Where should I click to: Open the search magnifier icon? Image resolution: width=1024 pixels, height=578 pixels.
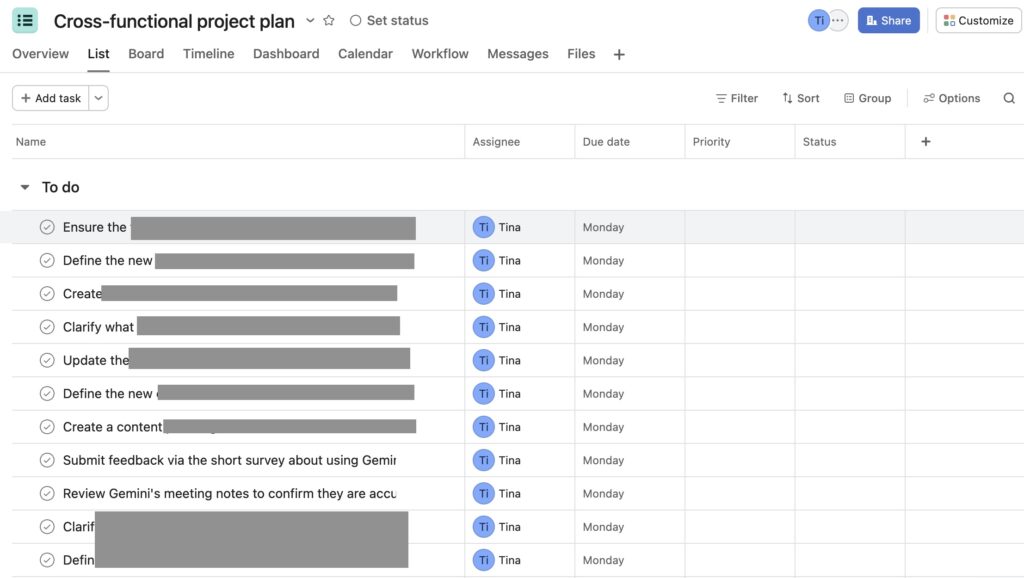pyautogui.click(x=1009, y=98)
